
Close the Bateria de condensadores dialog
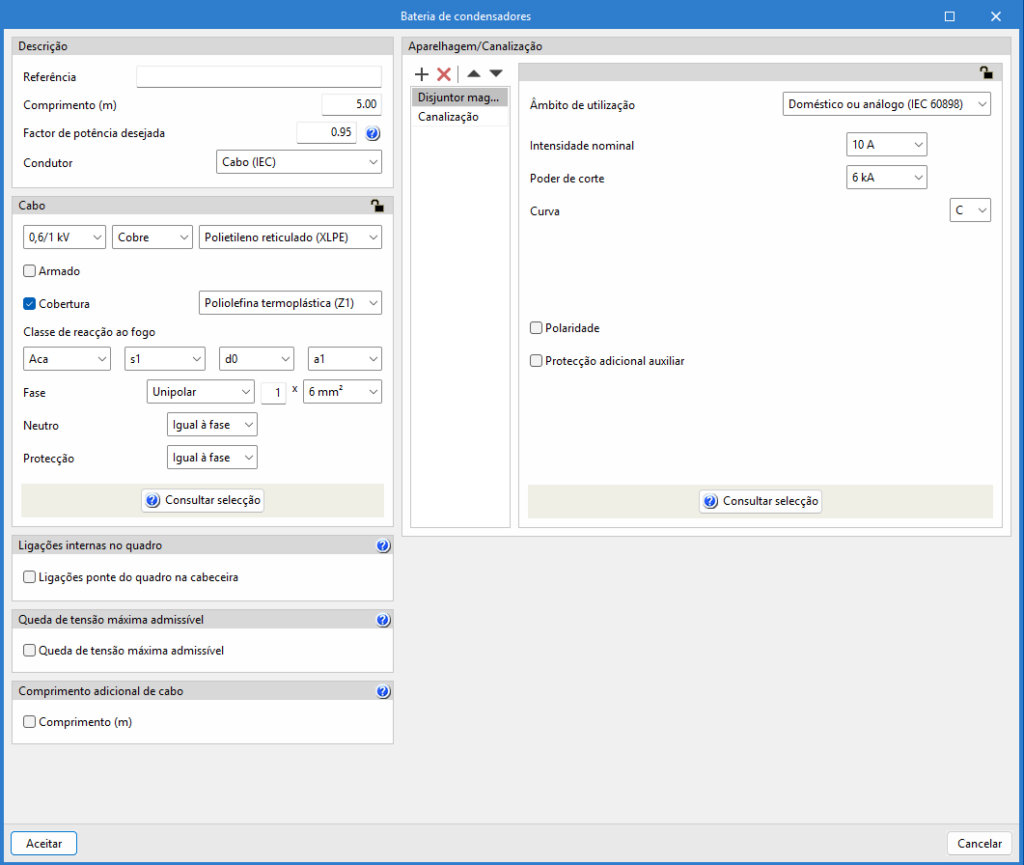point(995,16)
